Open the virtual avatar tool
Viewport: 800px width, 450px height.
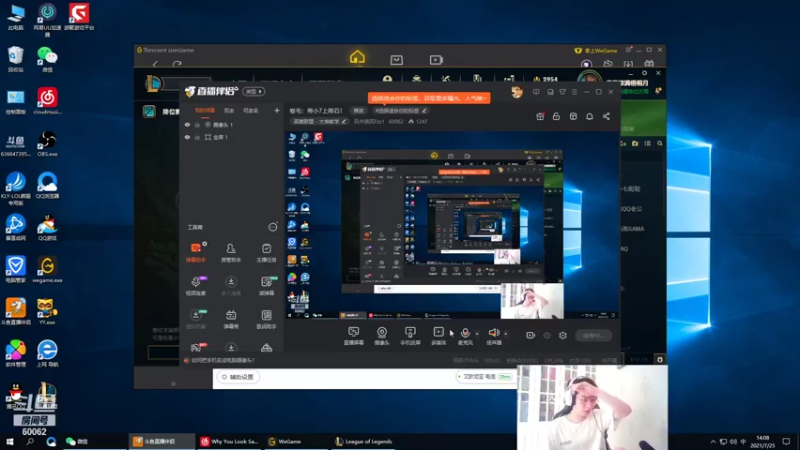coord(196,319)
